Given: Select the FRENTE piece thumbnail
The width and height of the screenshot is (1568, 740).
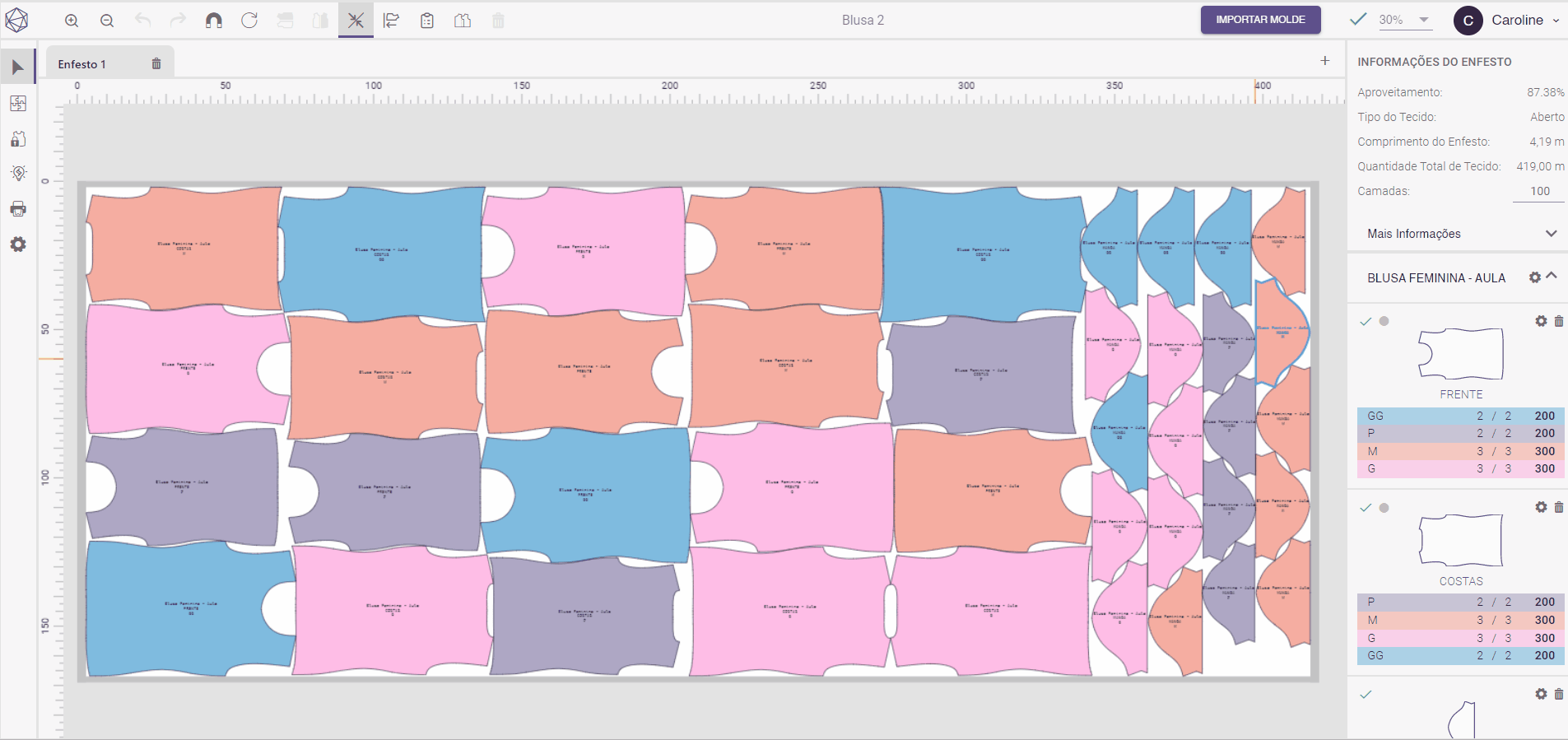Looking at the screenshot, I should coord(1461,354).
